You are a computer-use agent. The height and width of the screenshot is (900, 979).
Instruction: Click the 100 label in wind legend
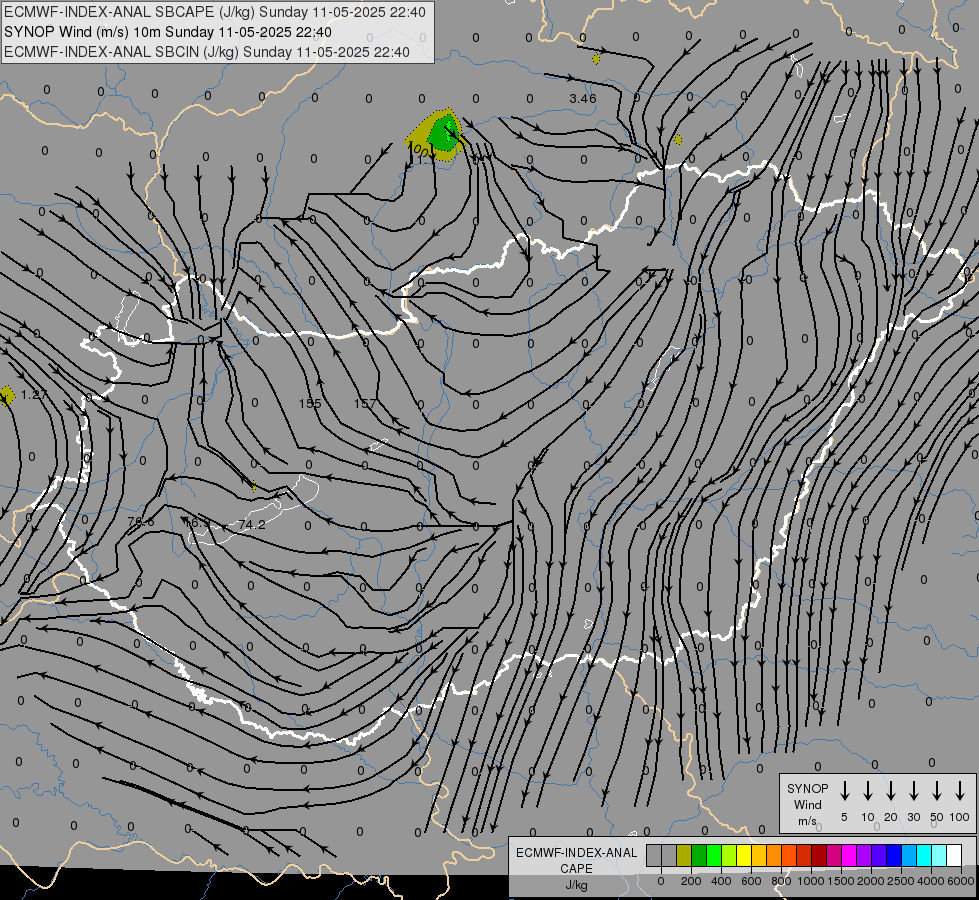960,817
